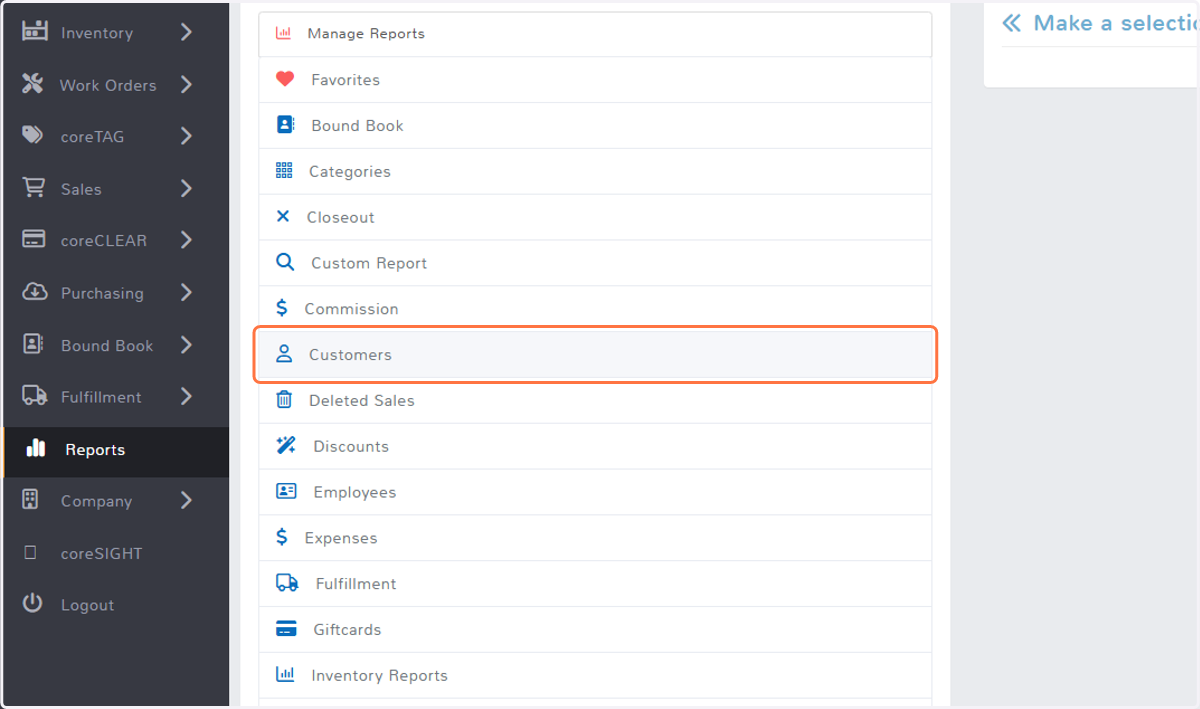
Task: Click the Fulfillment truck icon in sidebar
Action: [35, 396]
